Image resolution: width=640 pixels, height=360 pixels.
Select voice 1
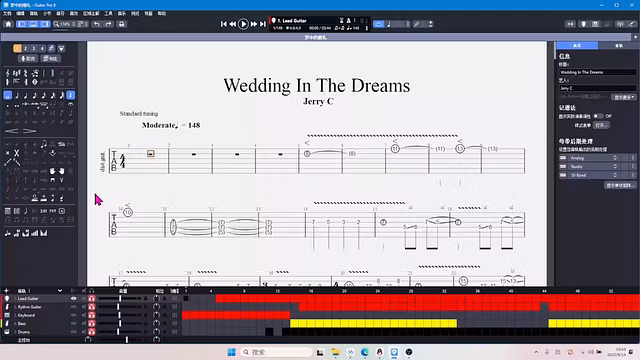[17, 49]
